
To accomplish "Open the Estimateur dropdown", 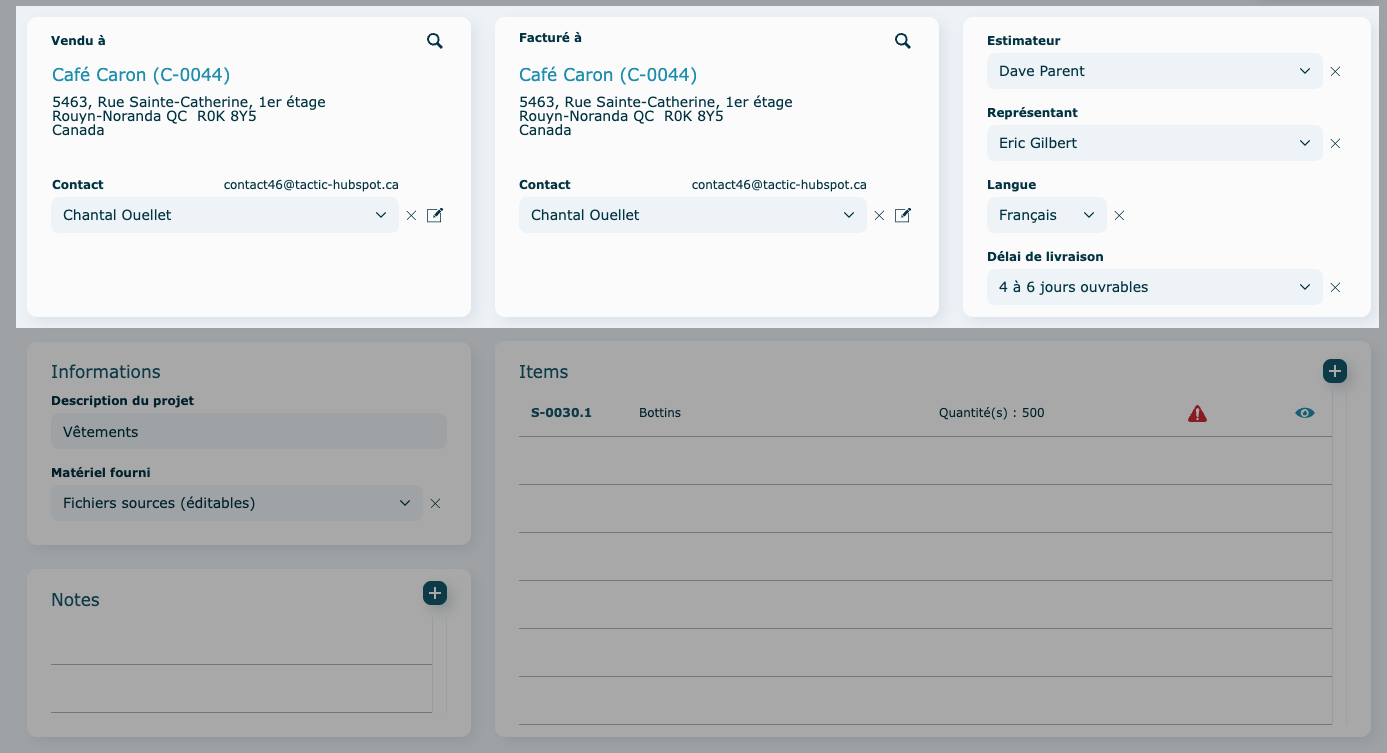I will (1154, 72).
